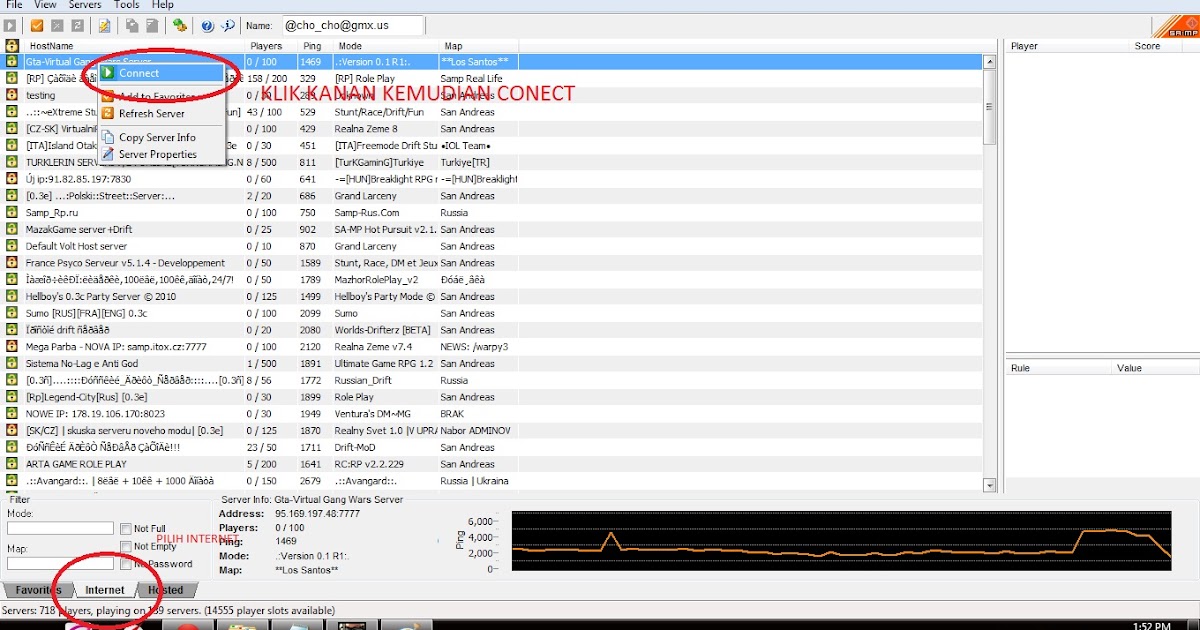
Task: Sort servers by the Map column header
Action: tap(479, 46)
